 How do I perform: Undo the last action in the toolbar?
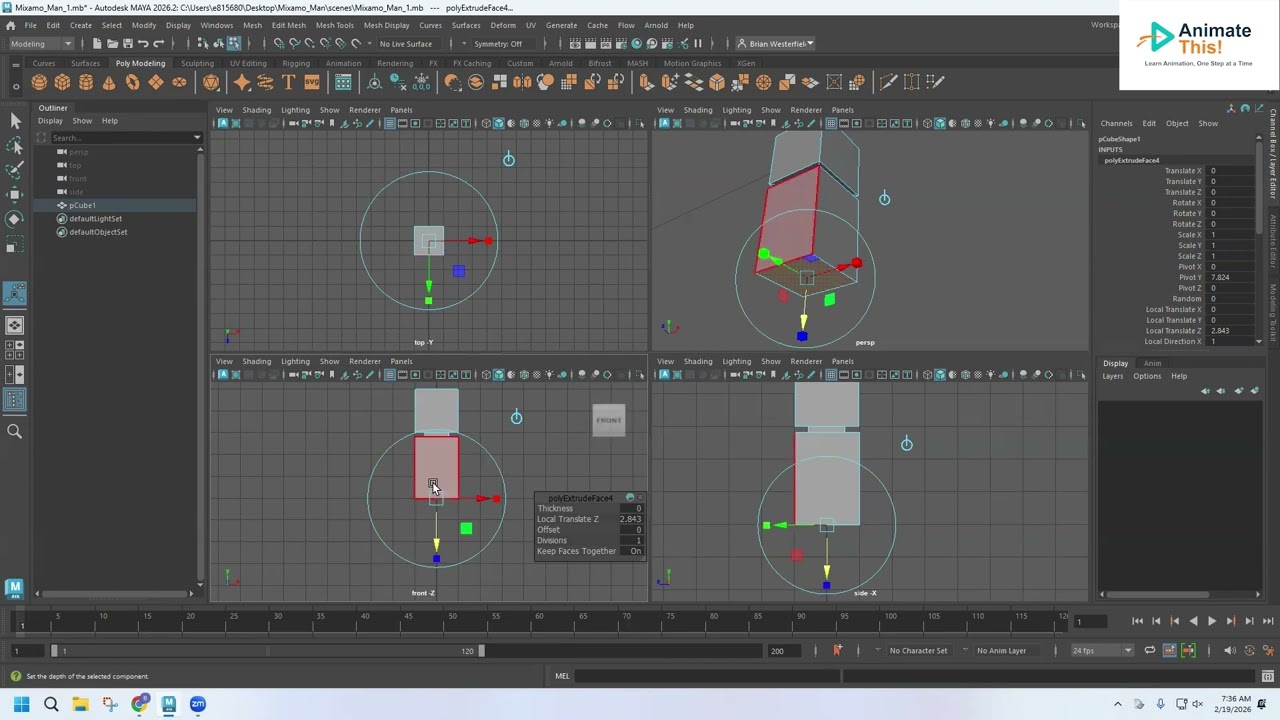(x=143, y=44)
